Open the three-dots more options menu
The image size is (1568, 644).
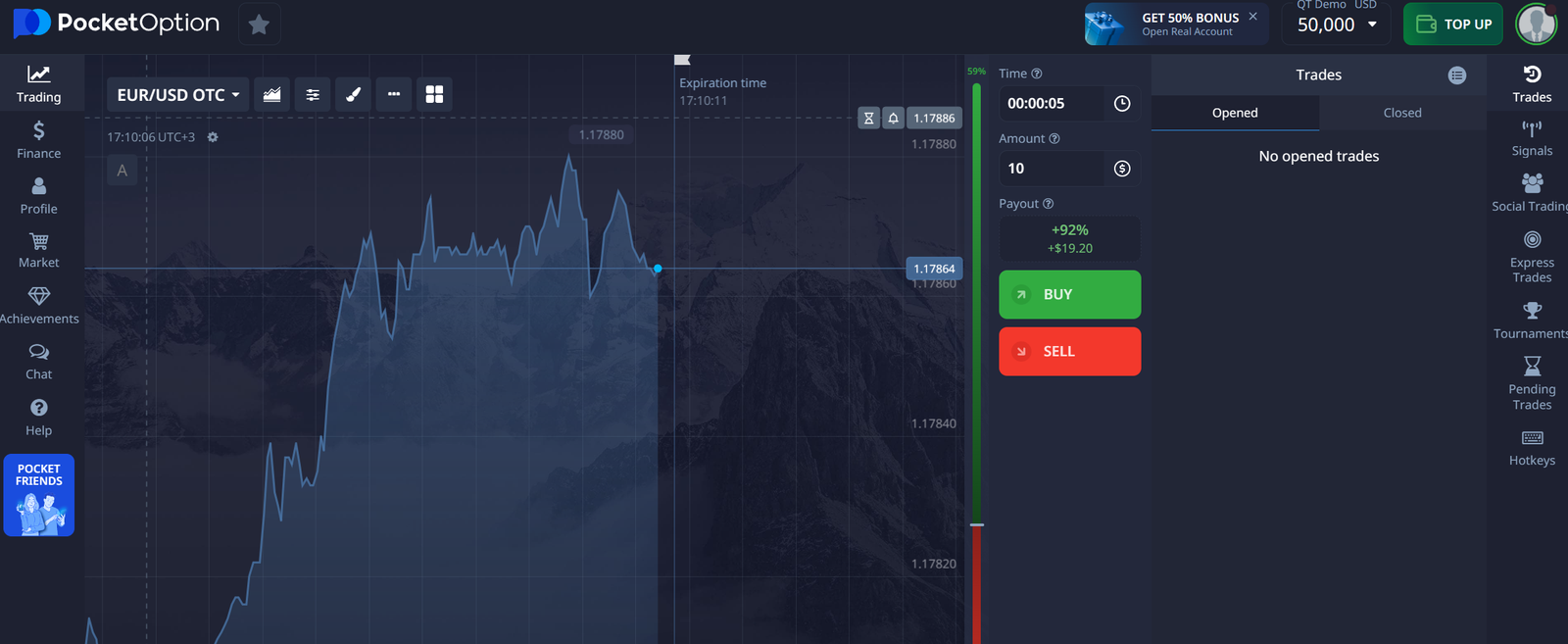(x=394, y=94)
